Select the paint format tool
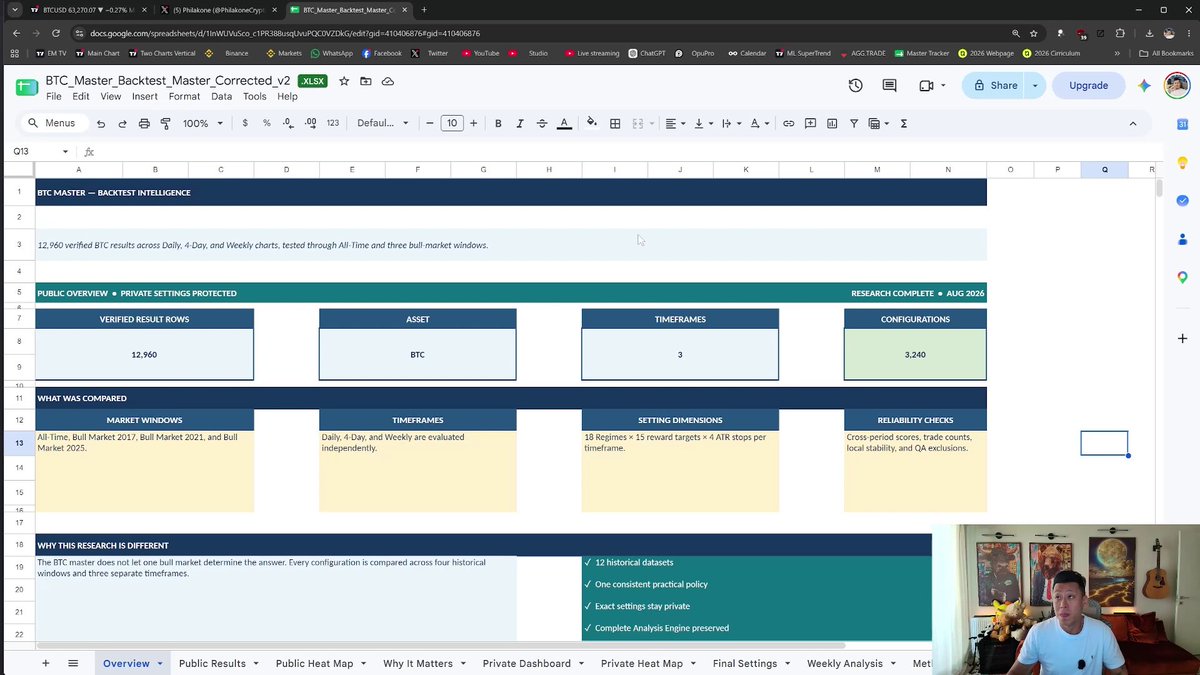Screen dimensions: 1200x675 pos(166,123)
